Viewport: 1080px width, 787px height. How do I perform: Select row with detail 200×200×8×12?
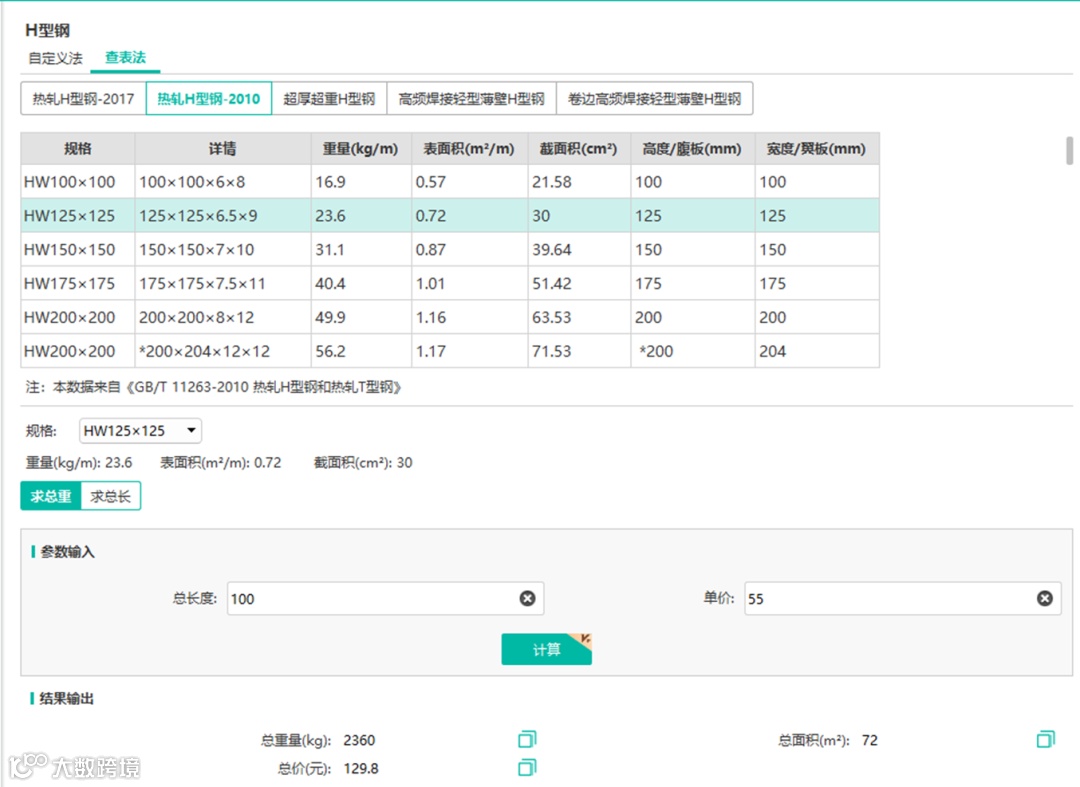pos(450,317)
